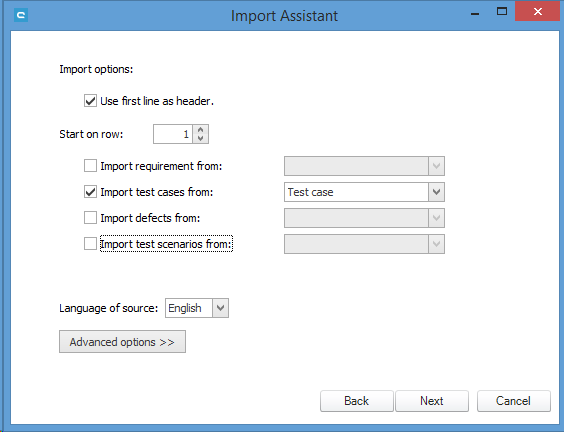Uncheck Import test cases from
The height and width of the screenshot is (432, 564).
[90, 192]
